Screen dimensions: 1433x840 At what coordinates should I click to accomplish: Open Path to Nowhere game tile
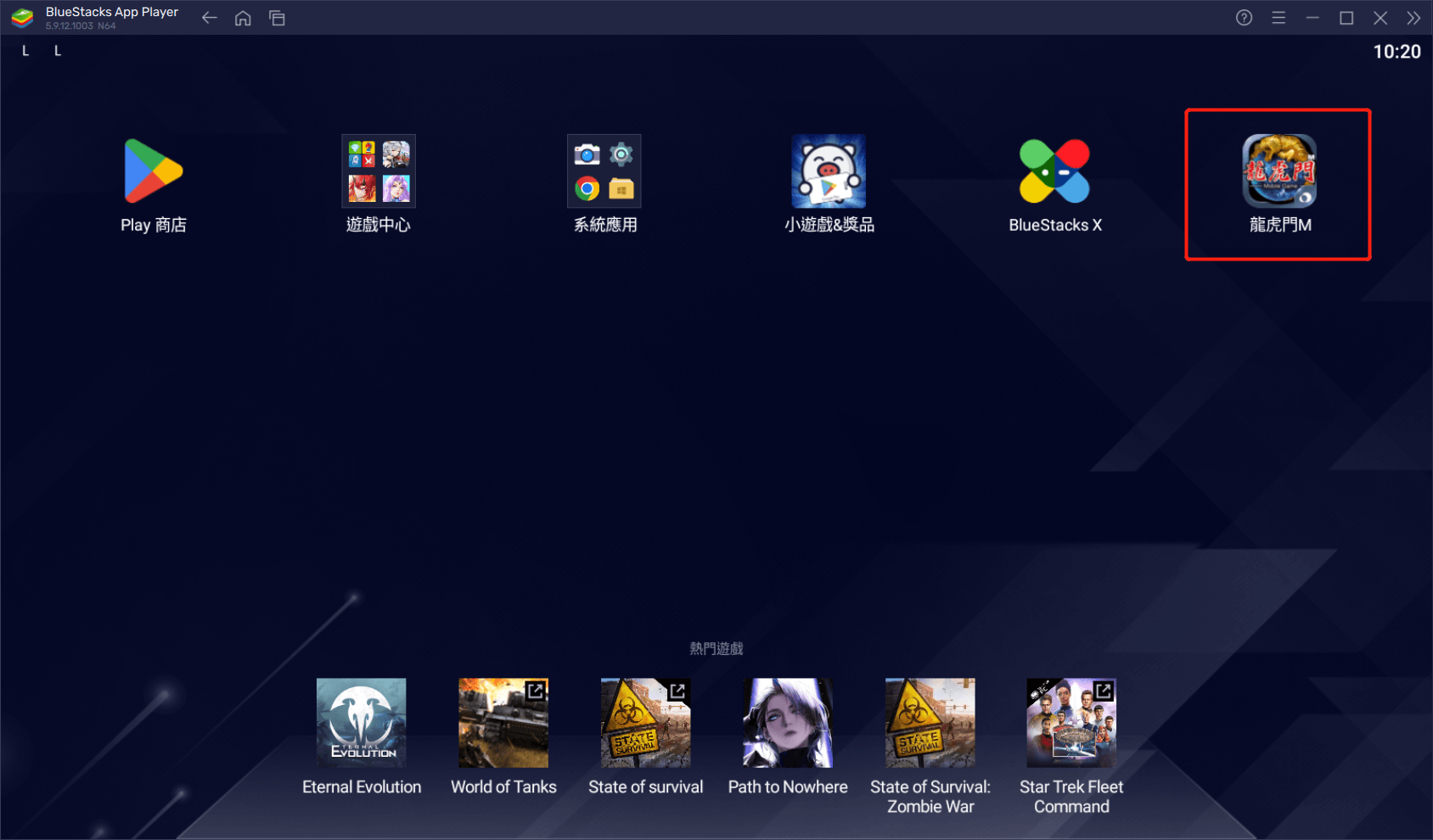tap(788, 723)
